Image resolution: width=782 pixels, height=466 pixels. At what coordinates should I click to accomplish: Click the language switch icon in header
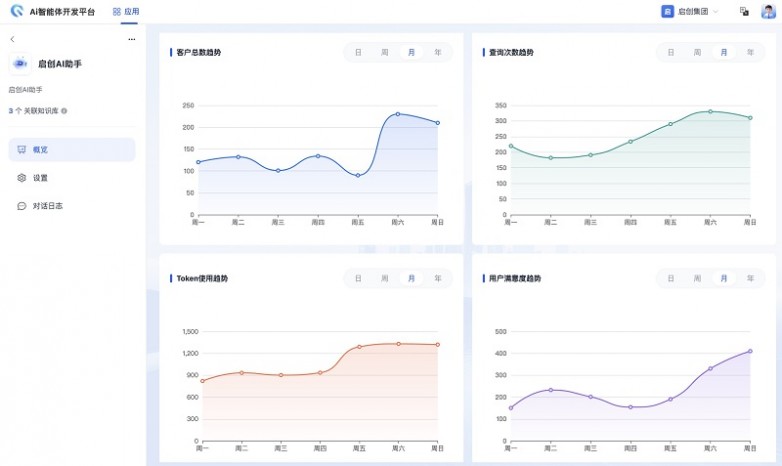tap(744, 11)
